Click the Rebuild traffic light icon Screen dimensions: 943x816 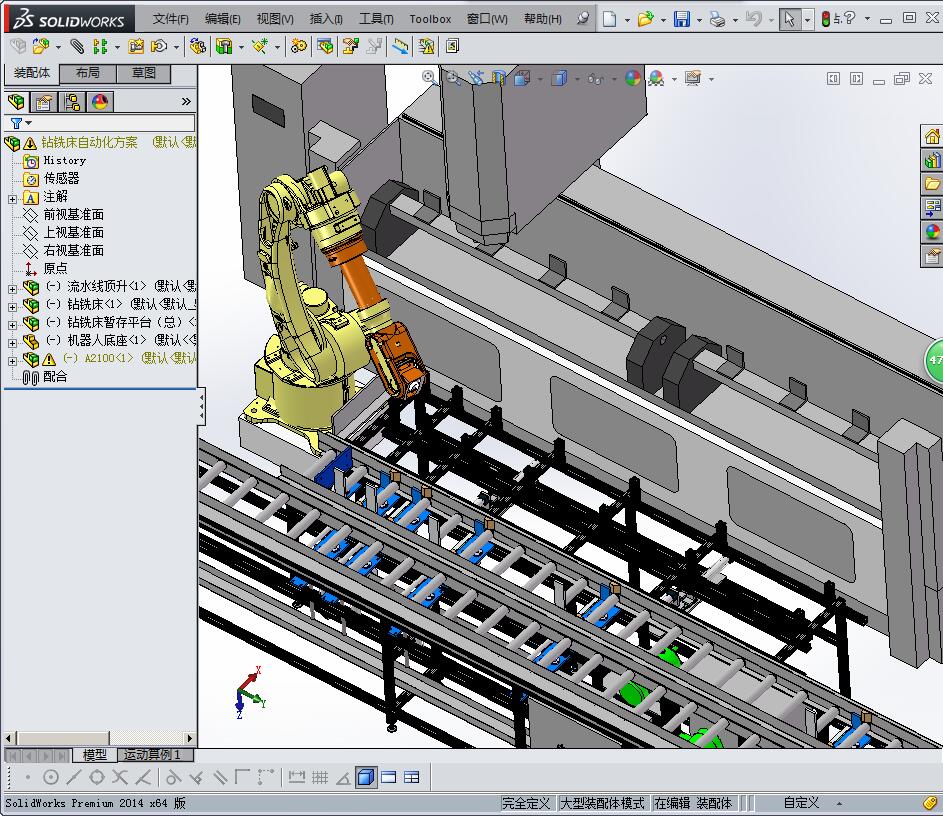pos(826,19)
